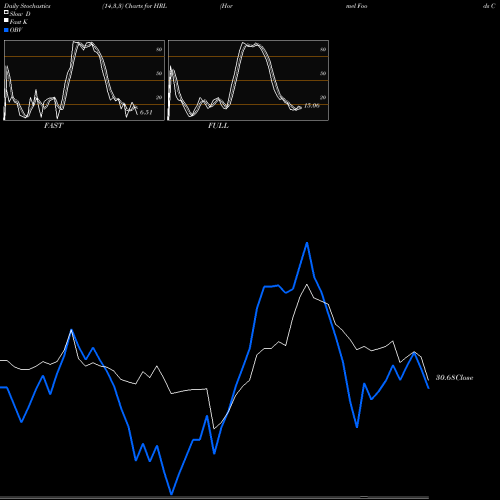Click the 80 axis label in FAST chart
The height and width of the screenshot is (500, 500).
(159, 49)
